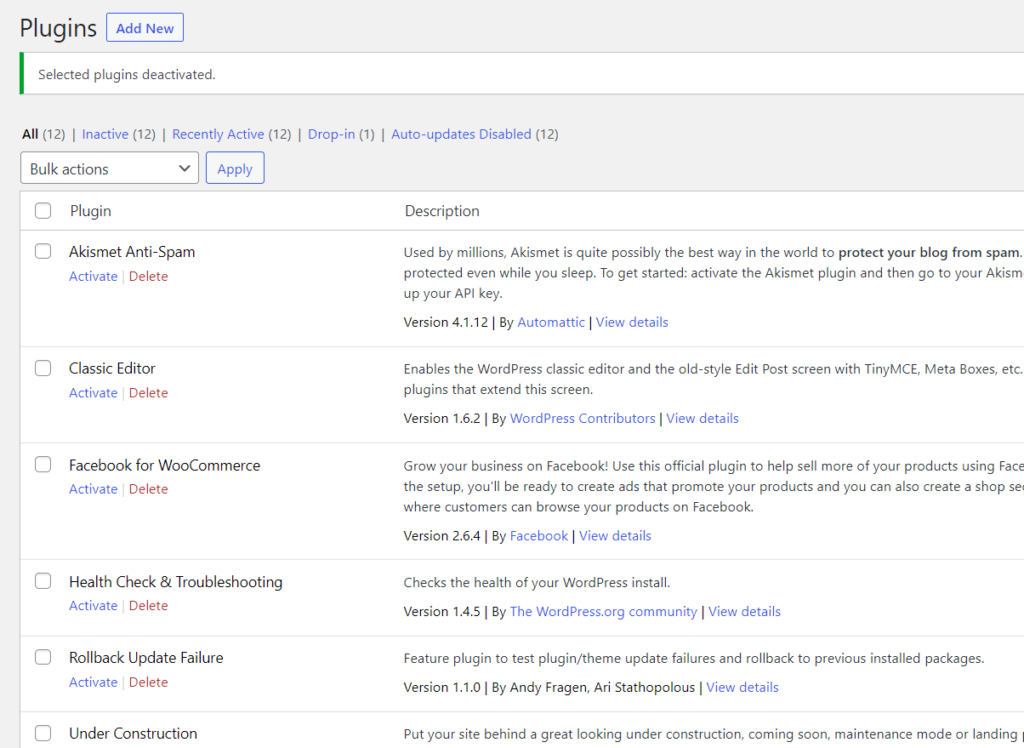
Task: Click the 'Selected plugins deactivated.' notice
Action: click(x=127, y=74)
